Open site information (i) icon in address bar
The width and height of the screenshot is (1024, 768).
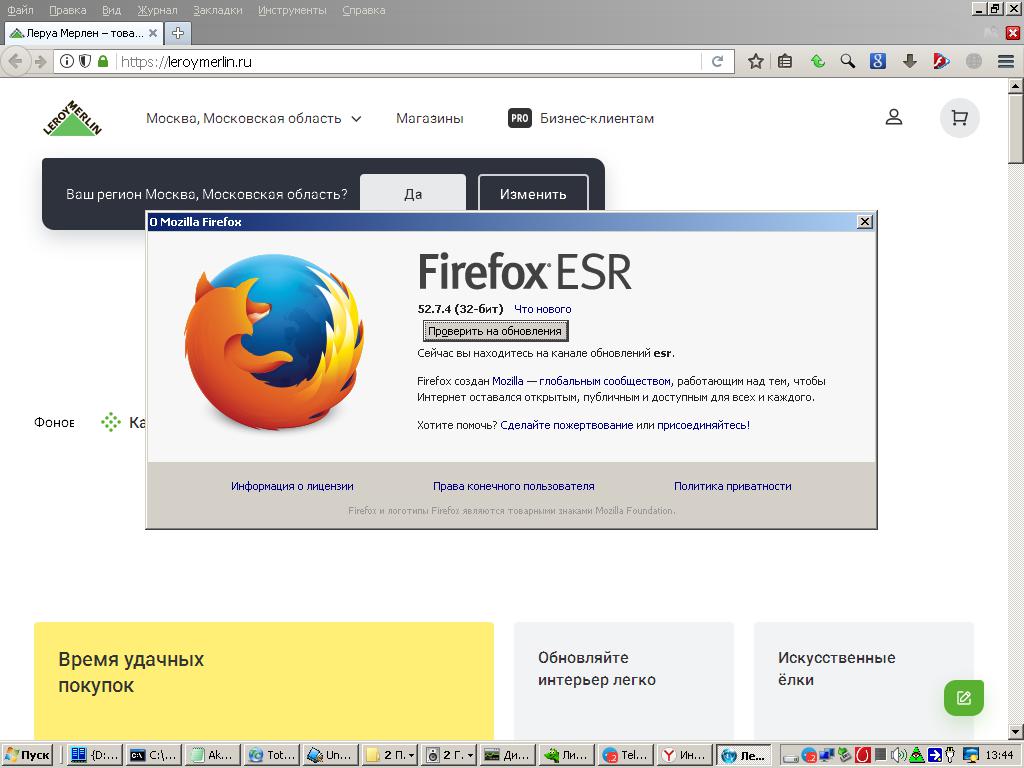(67, 61)
